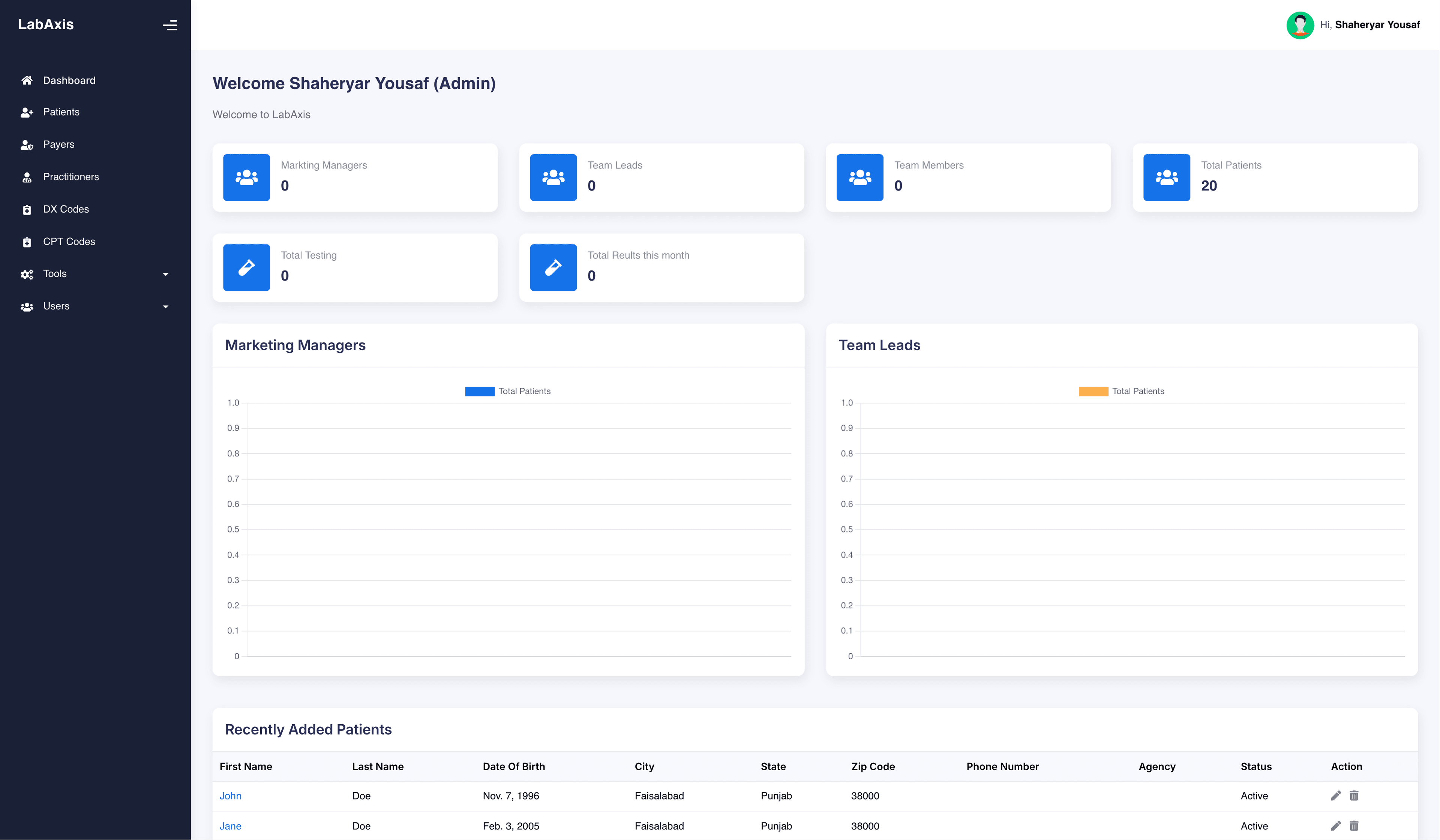Open Jane patient link
This screenshot has width=1440, height=840.
230,826
